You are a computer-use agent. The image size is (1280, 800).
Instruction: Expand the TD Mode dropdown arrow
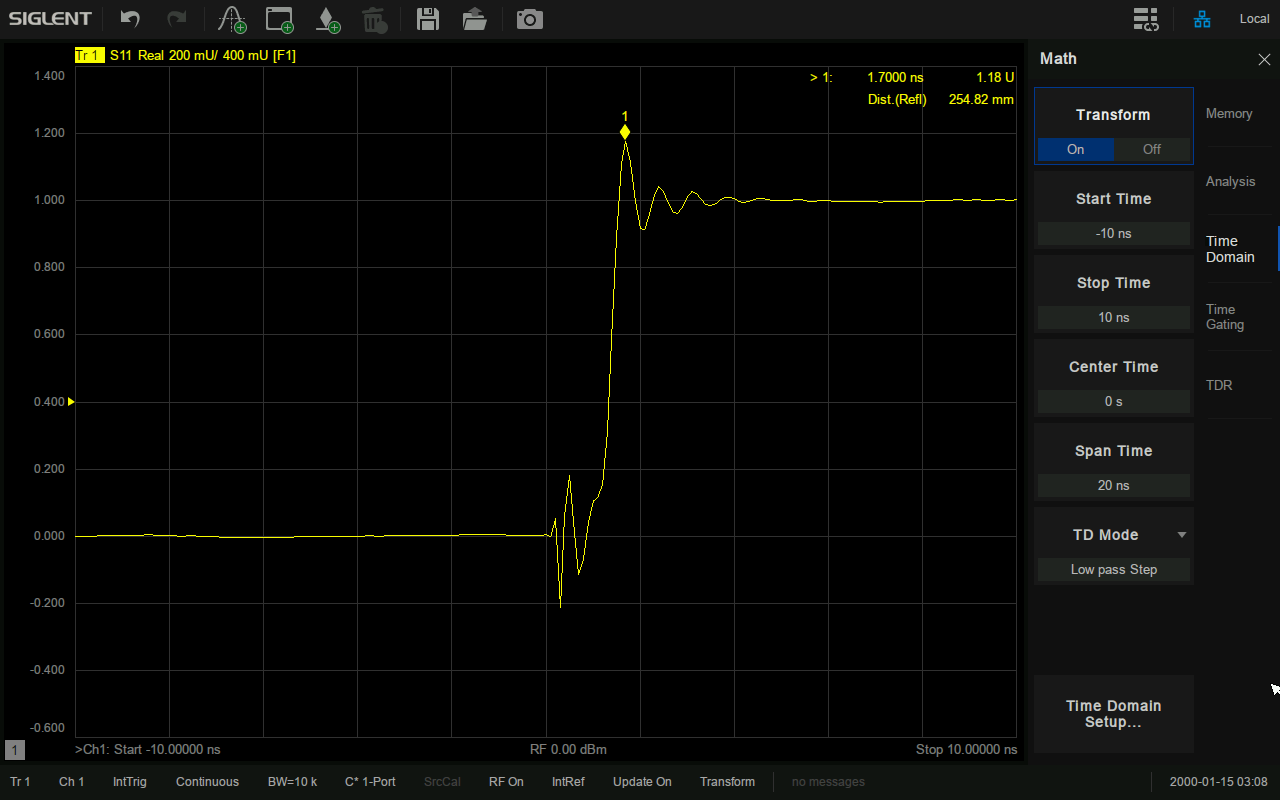coord(1182,535)
